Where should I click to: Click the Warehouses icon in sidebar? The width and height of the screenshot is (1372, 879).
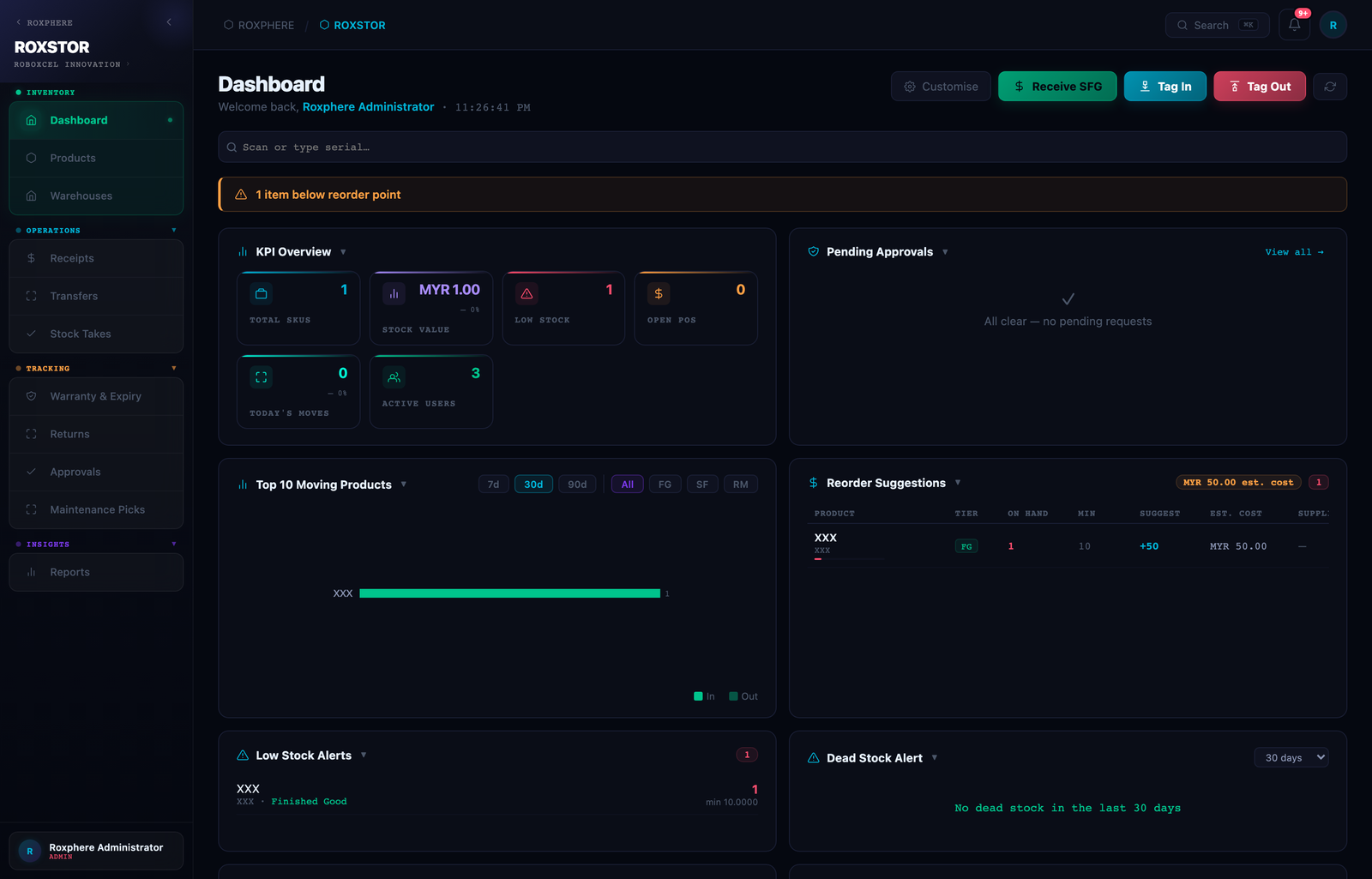(31, 196)
